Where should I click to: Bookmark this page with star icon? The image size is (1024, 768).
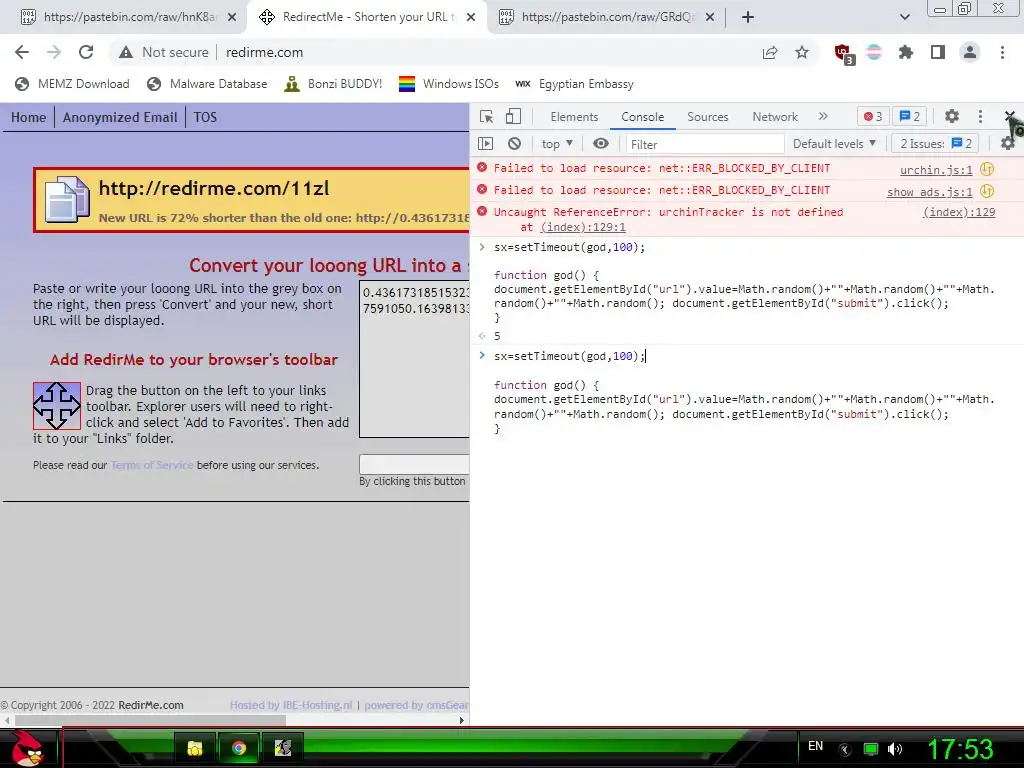(x=802, y=52)
